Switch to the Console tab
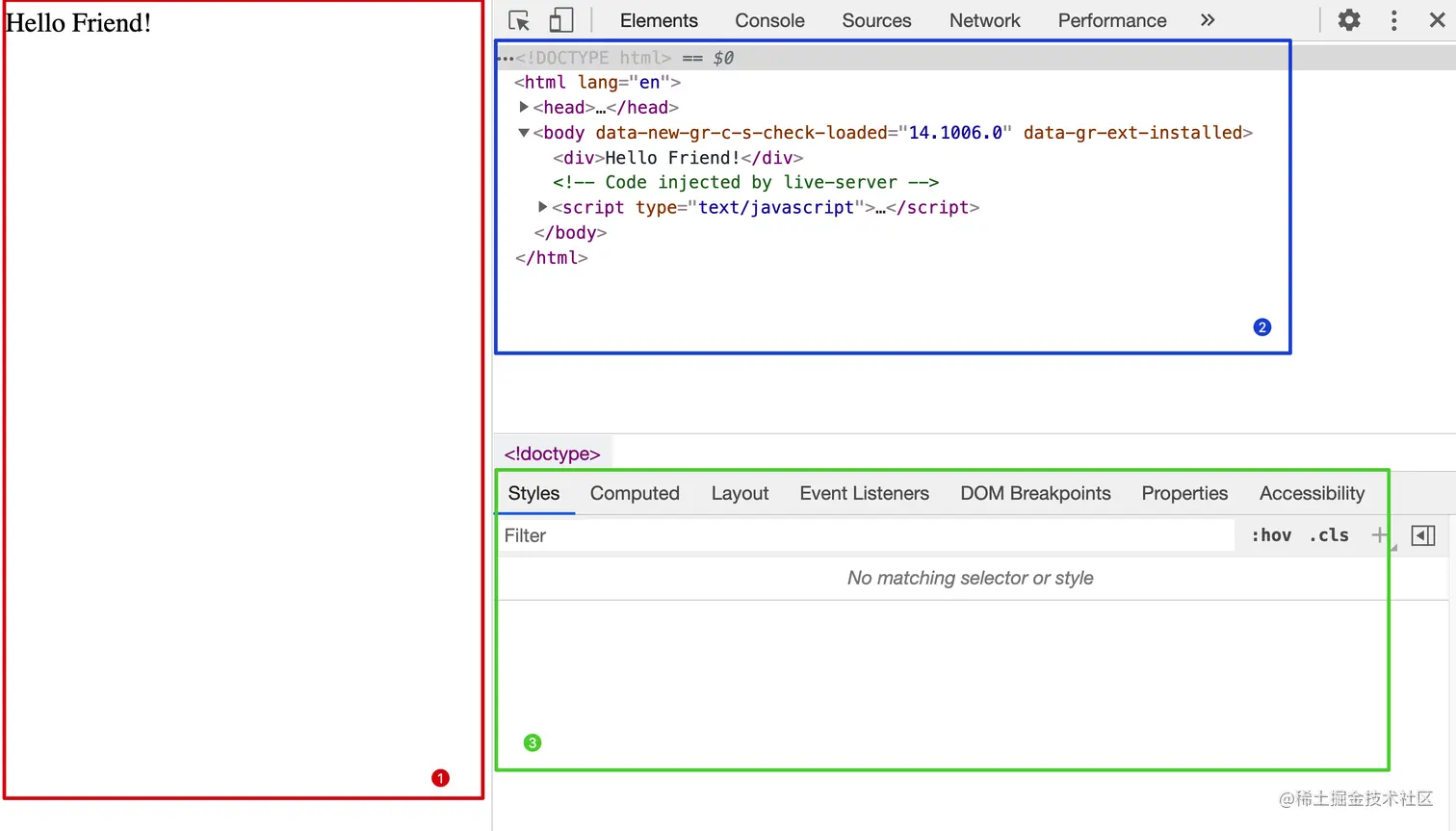This screenshot has width=1456, height=831. tap(769, 20)
